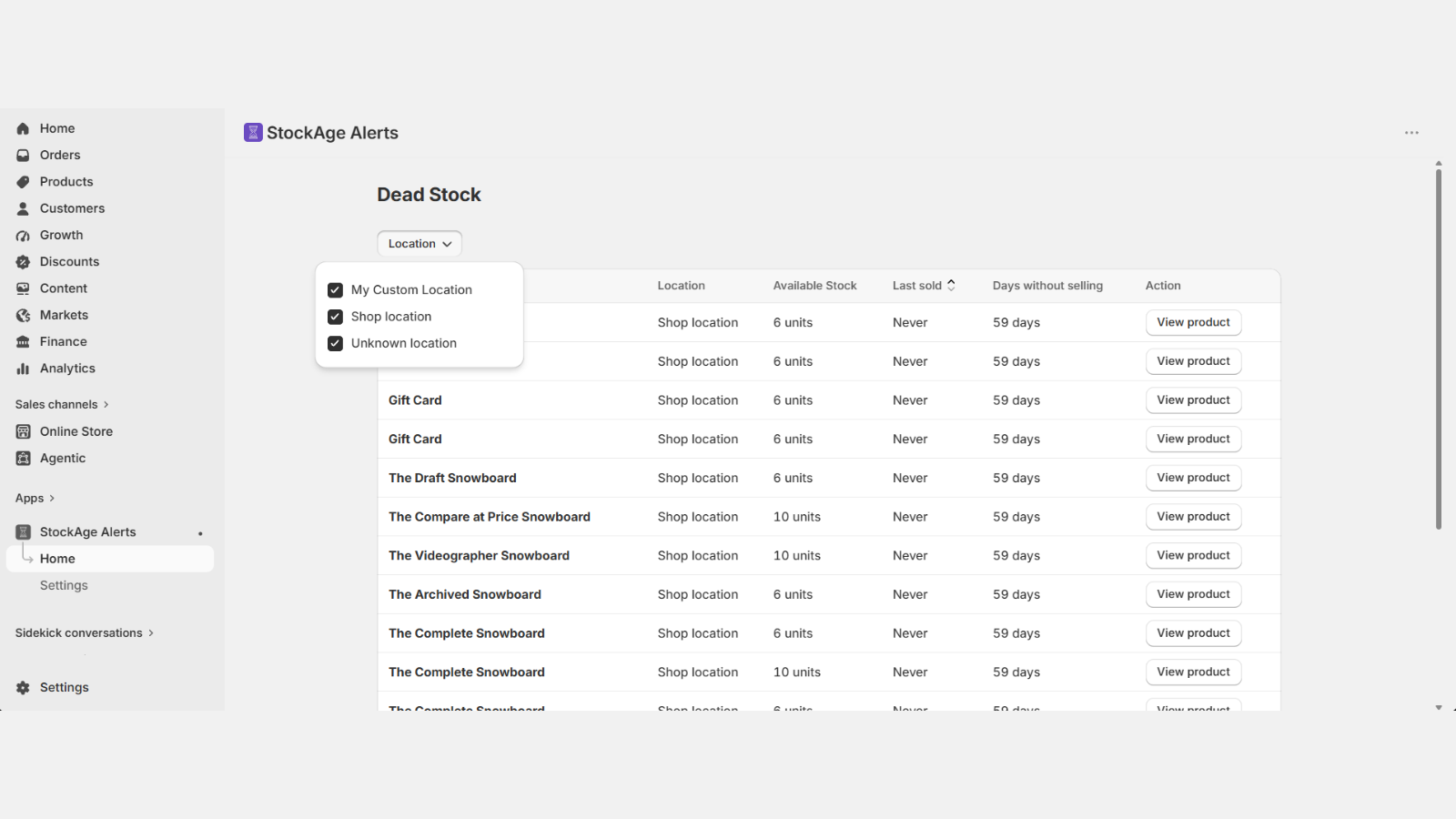Screen dimensions: 1456x819
Task: Open Customers section
Action: 72,208
